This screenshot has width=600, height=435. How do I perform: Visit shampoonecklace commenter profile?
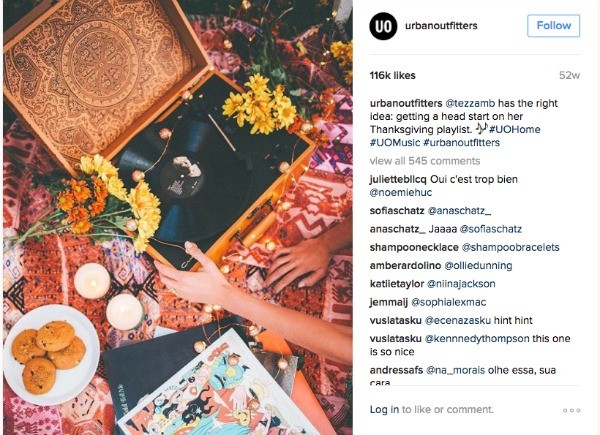(x=414, y=248)
